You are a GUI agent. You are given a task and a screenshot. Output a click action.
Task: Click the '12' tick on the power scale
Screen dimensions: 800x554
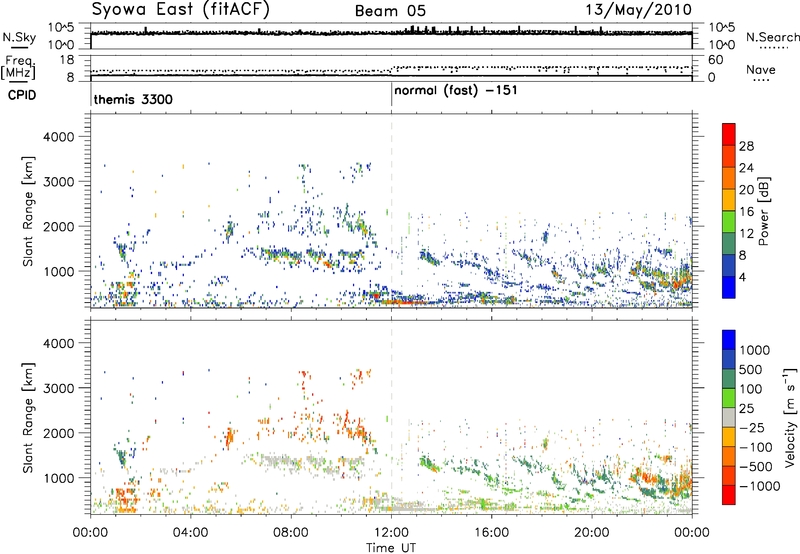[x=746, y=234]
